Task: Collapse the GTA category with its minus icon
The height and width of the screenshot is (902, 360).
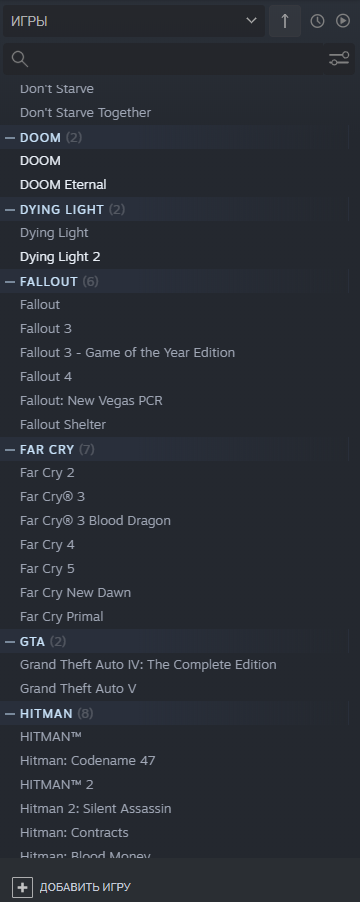Action: pos(10,641)
